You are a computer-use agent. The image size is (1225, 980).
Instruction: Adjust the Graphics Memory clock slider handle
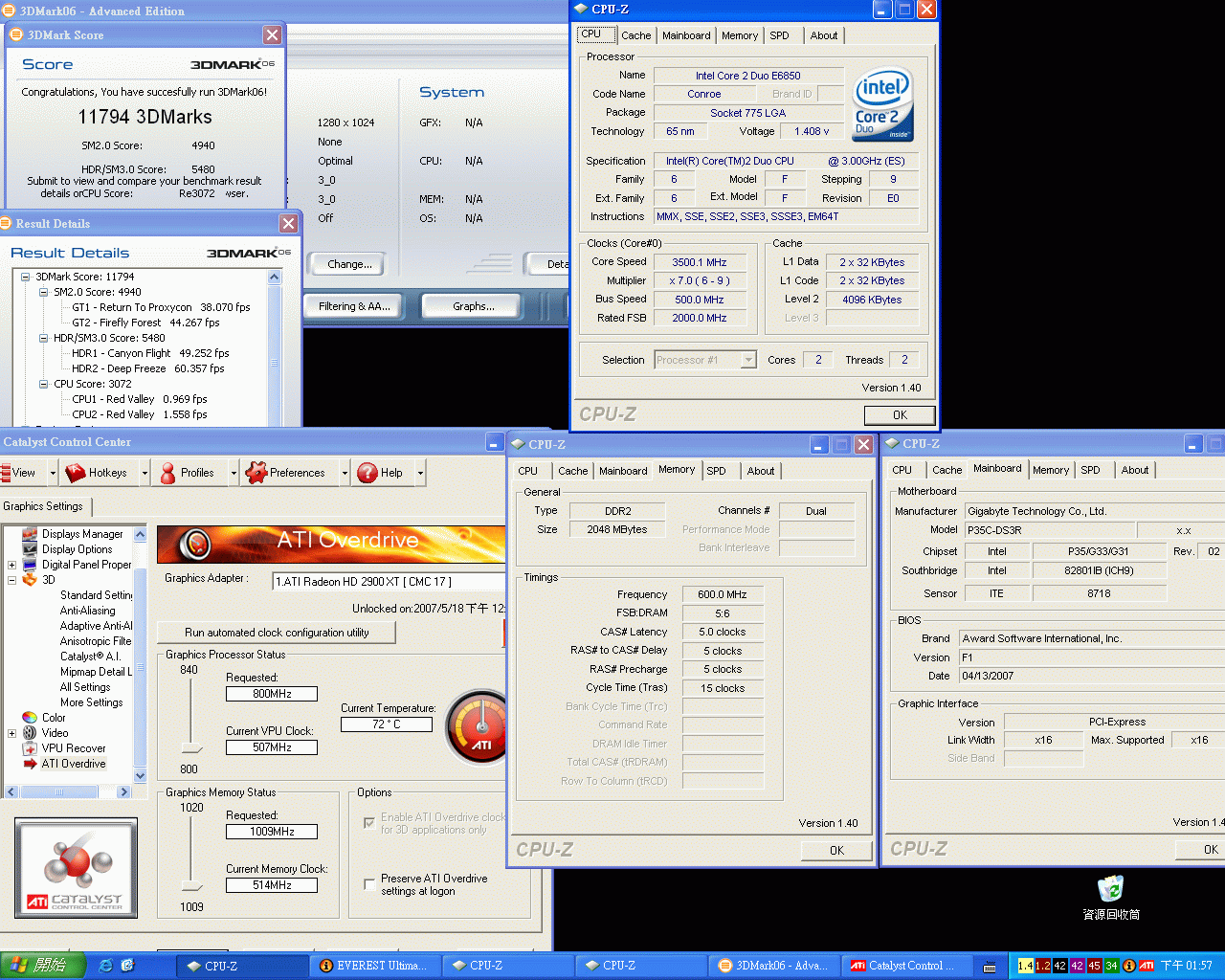pyautogui.click(x=192, y=885)
